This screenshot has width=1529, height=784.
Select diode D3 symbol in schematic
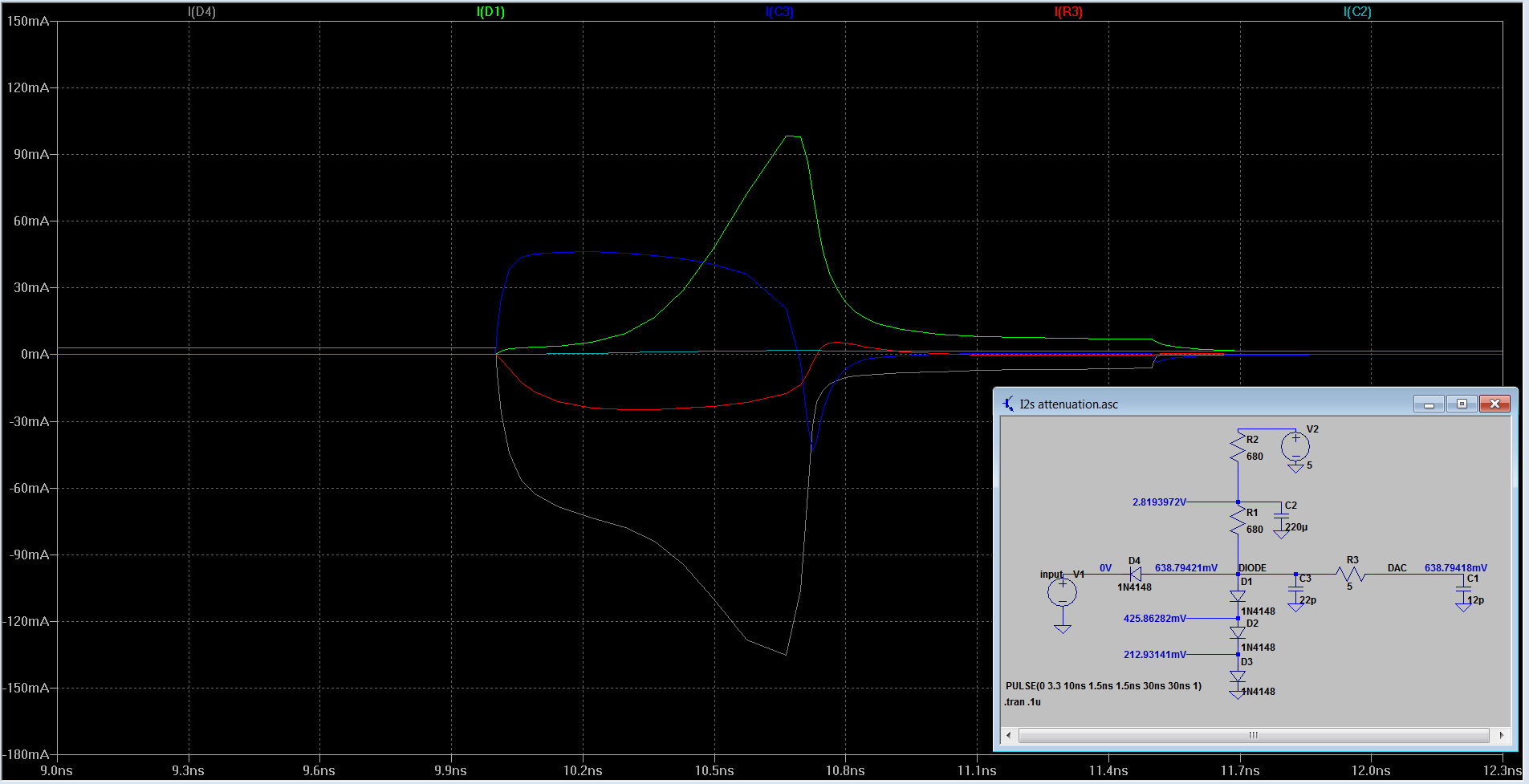point(1238,676)
